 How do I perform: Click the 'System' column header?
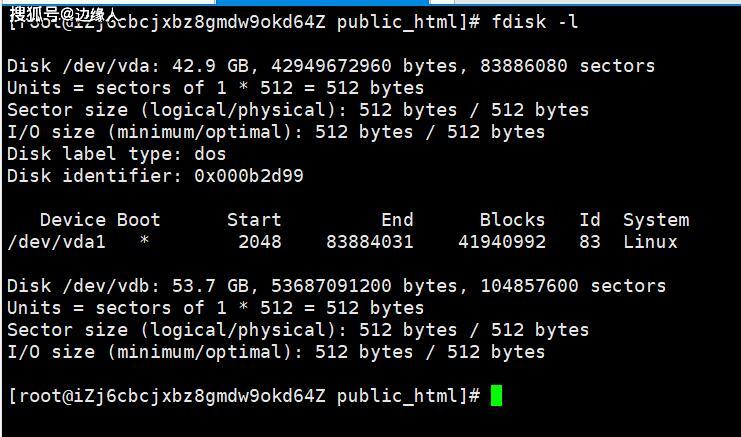click(x=656, y=220)
